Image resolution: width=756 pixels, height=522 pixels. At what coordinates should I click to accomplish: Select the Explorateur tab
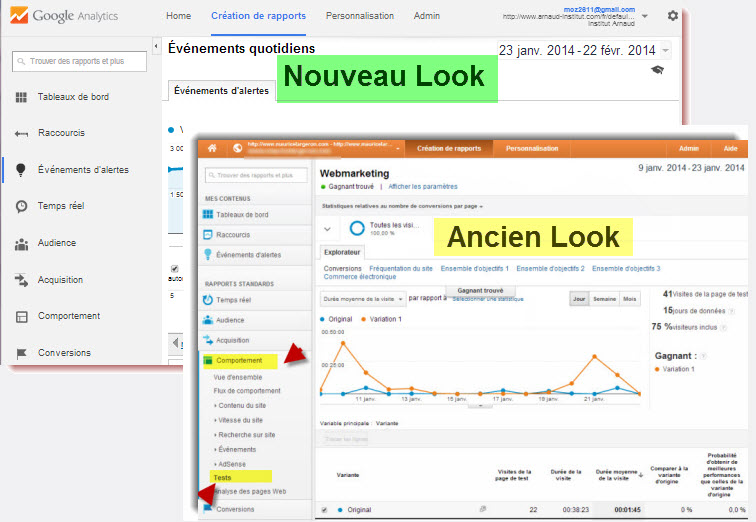(x=342, y=252)
